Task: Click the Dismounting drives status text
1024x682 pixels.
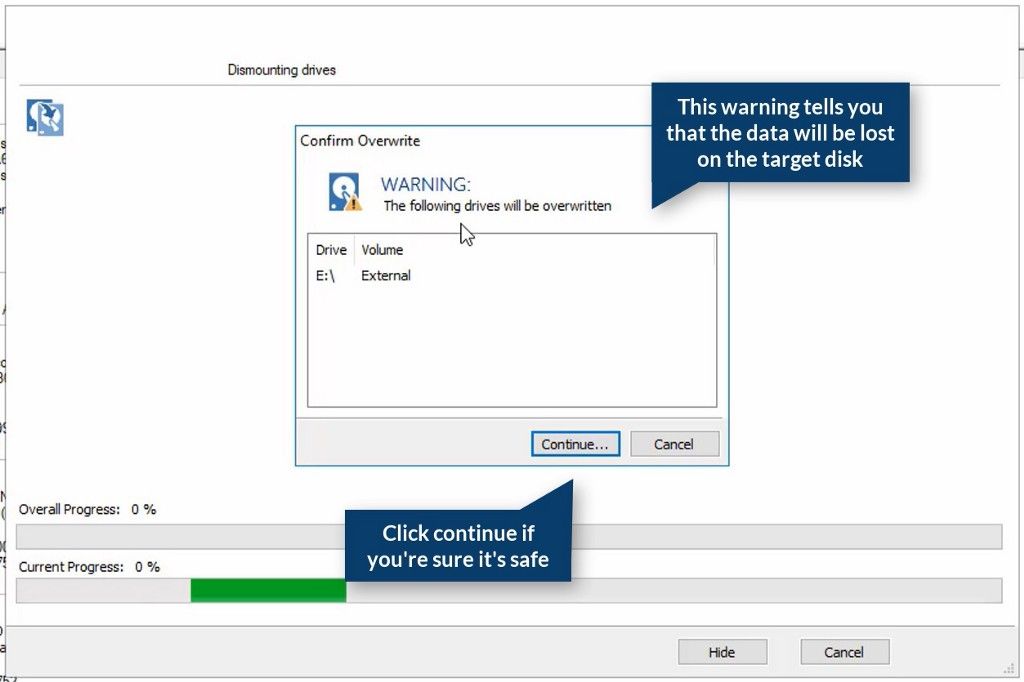Action: click(281, 70)
